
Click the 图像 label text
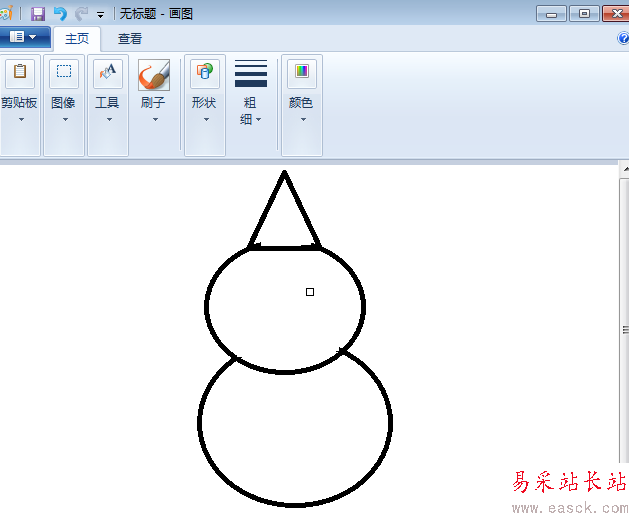pyautogui.click(x=63, y=103)
